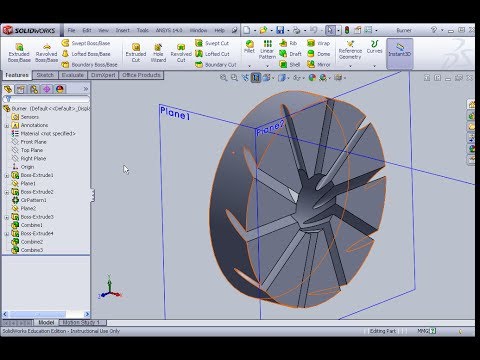Activate the Extruded Cut tool
Viewport: 480px width, 360px height.
pos(136,53)
